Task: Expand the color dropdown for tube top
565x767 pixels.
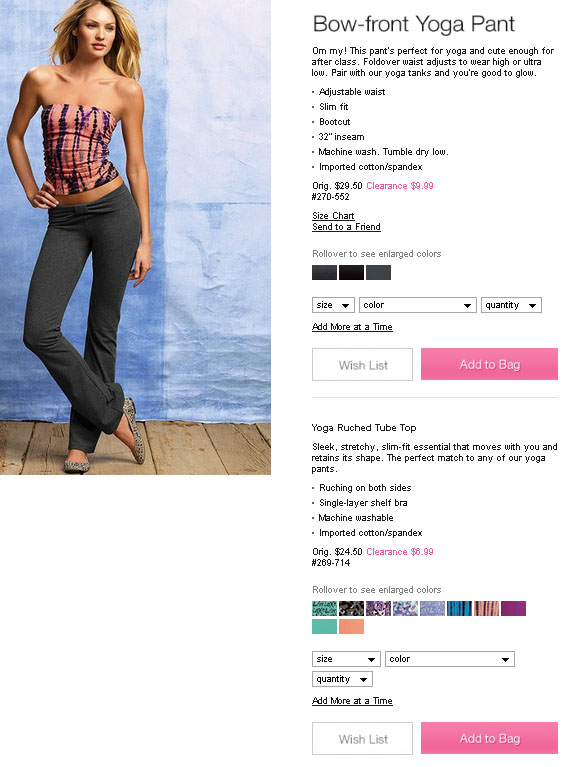Action: click(450, 659)
